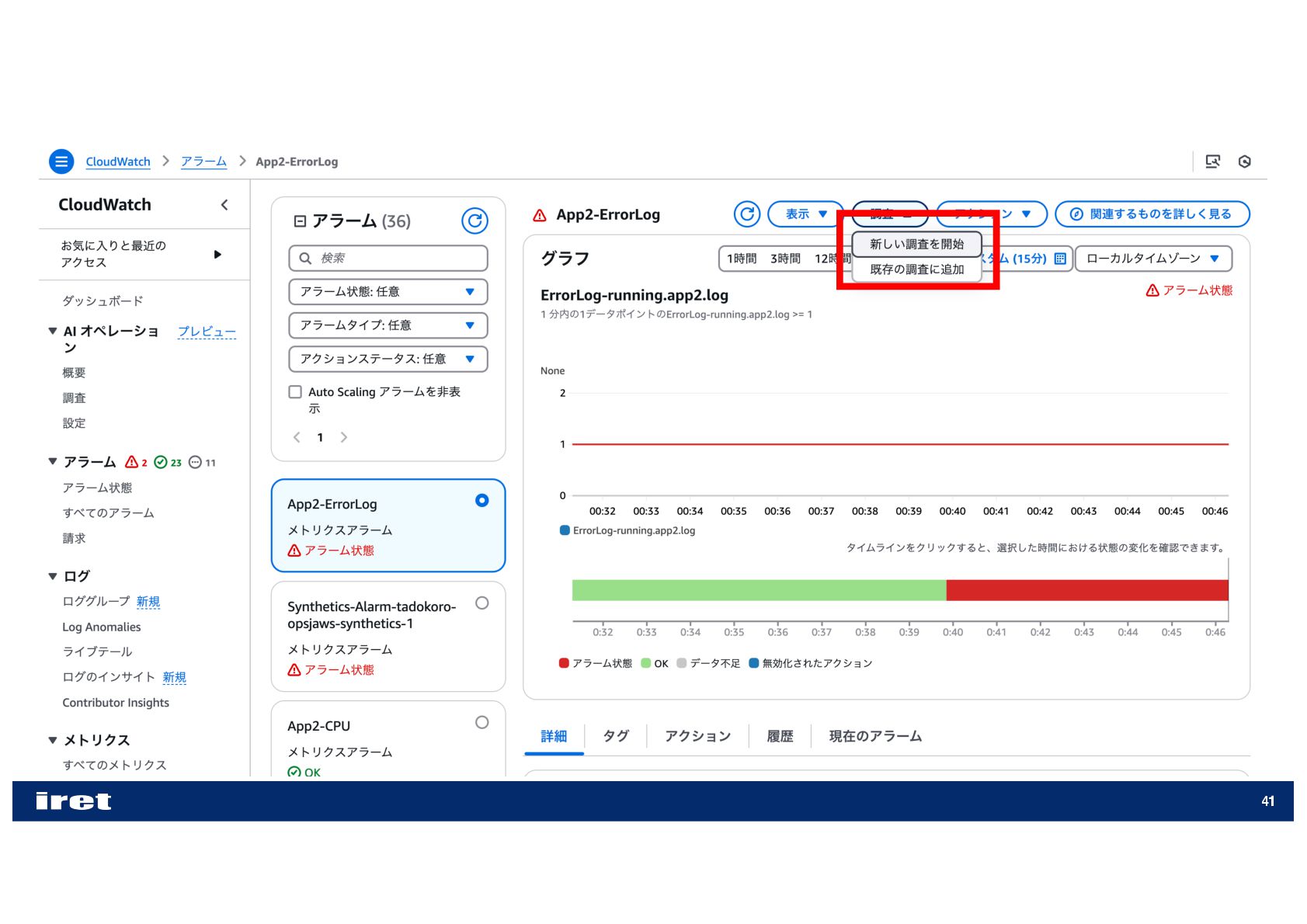1307x924 pixels.
Task: Select the App2-ErrorLog alarm radio button
Action: pos(482,501)
